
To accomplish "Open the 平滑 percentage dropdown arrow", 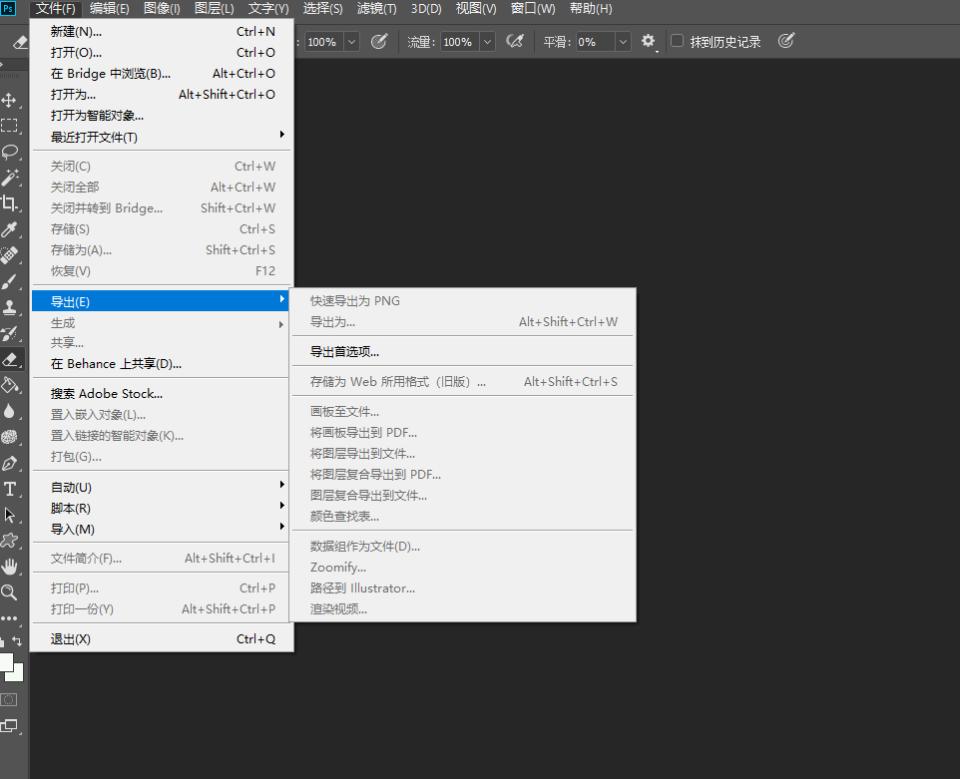I will [622, 42].
